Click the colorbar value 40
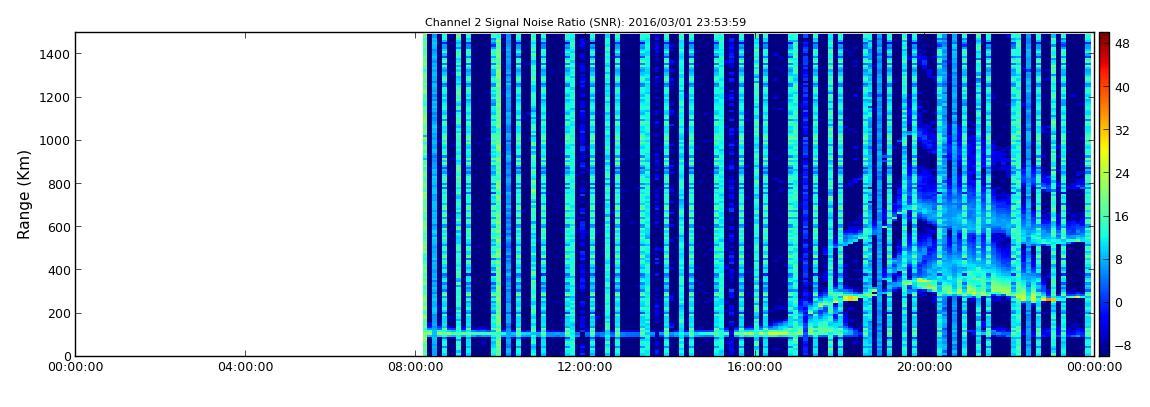Screen dimensions: 1150x407 point(1122,87)
